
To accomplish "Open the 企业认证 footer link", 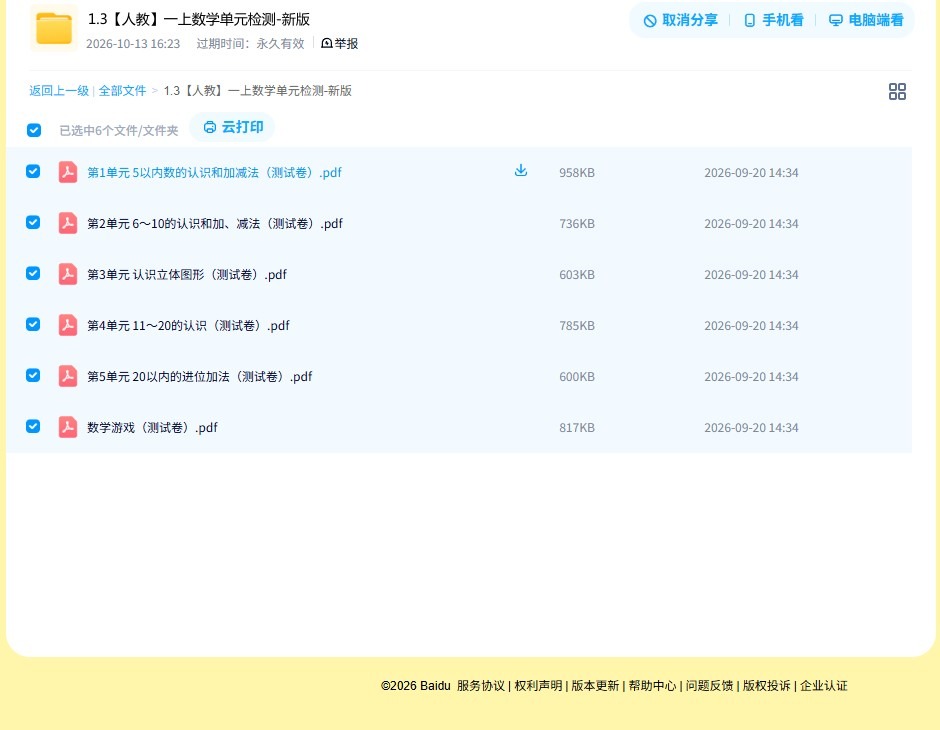I will click(x=824, y=686).
